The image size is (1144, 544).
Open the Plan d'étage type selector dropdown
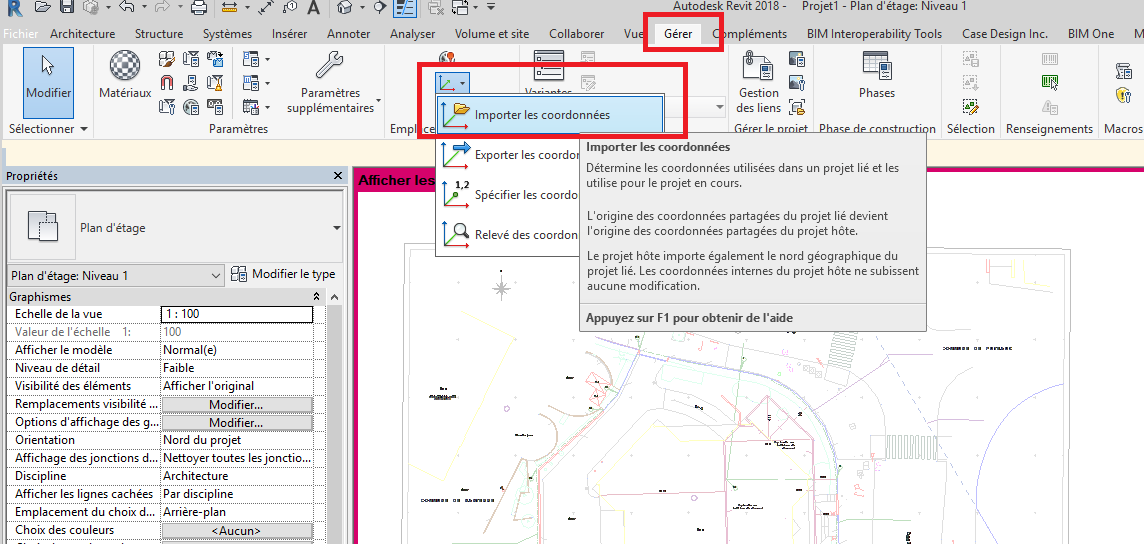pos(336,228)
